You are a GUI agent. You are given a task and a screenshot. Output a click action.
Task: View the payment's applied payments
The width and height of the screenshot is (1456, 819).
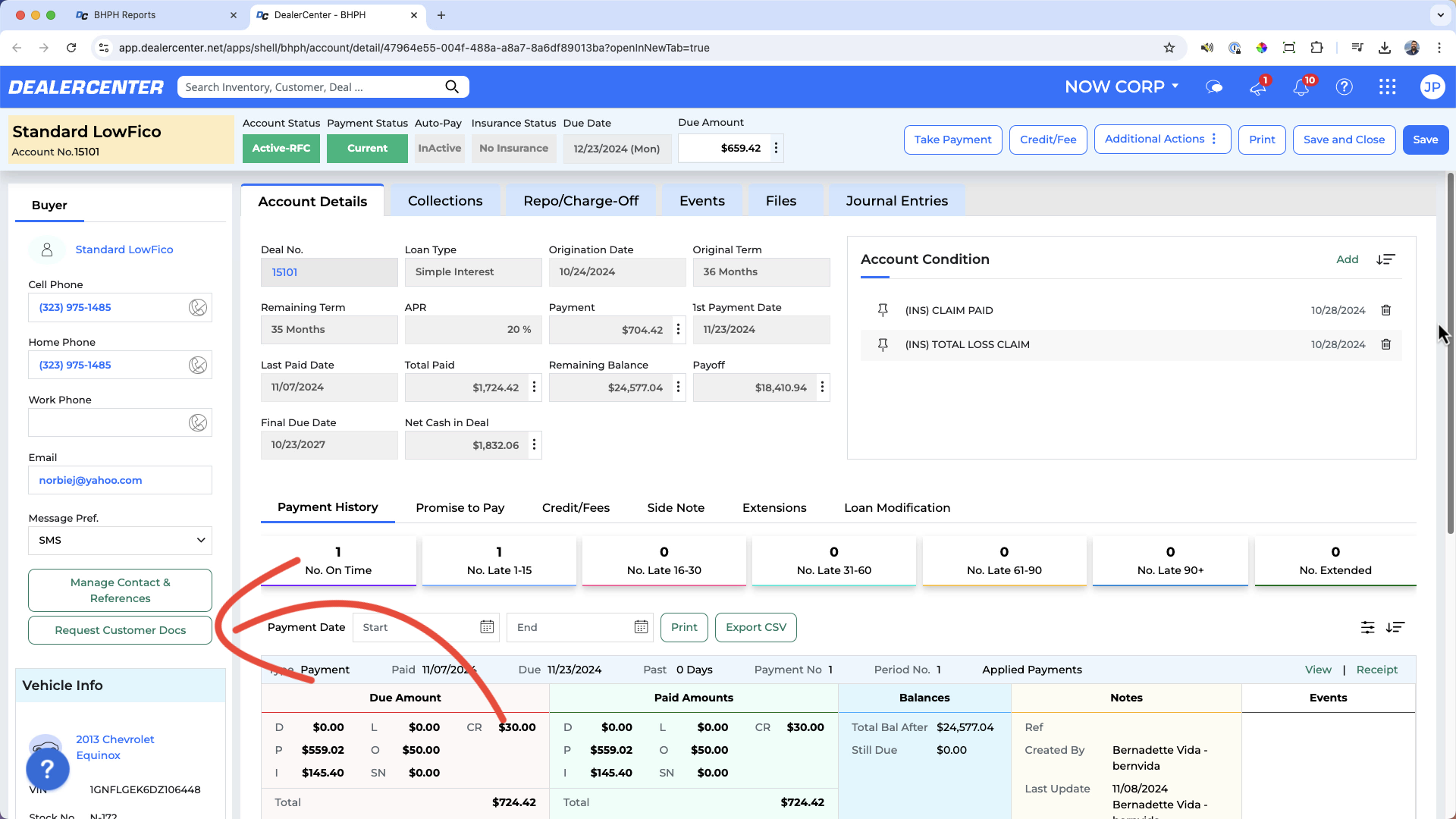pos(1318,670)
